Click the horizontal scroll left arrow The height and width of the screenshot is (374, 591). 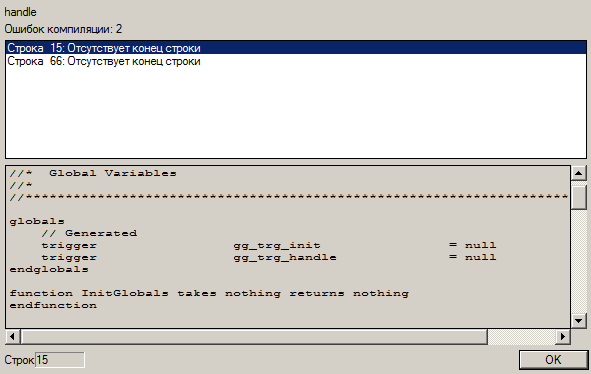click(12, 336)
